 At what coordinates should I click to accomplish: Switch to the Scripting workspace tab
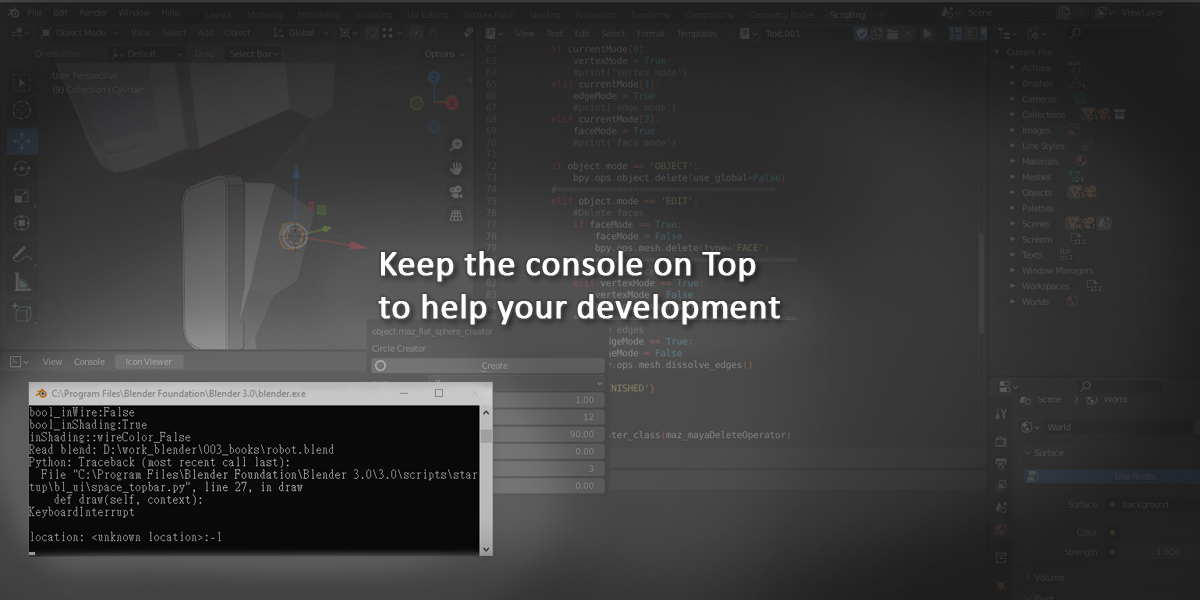point(848,14)
